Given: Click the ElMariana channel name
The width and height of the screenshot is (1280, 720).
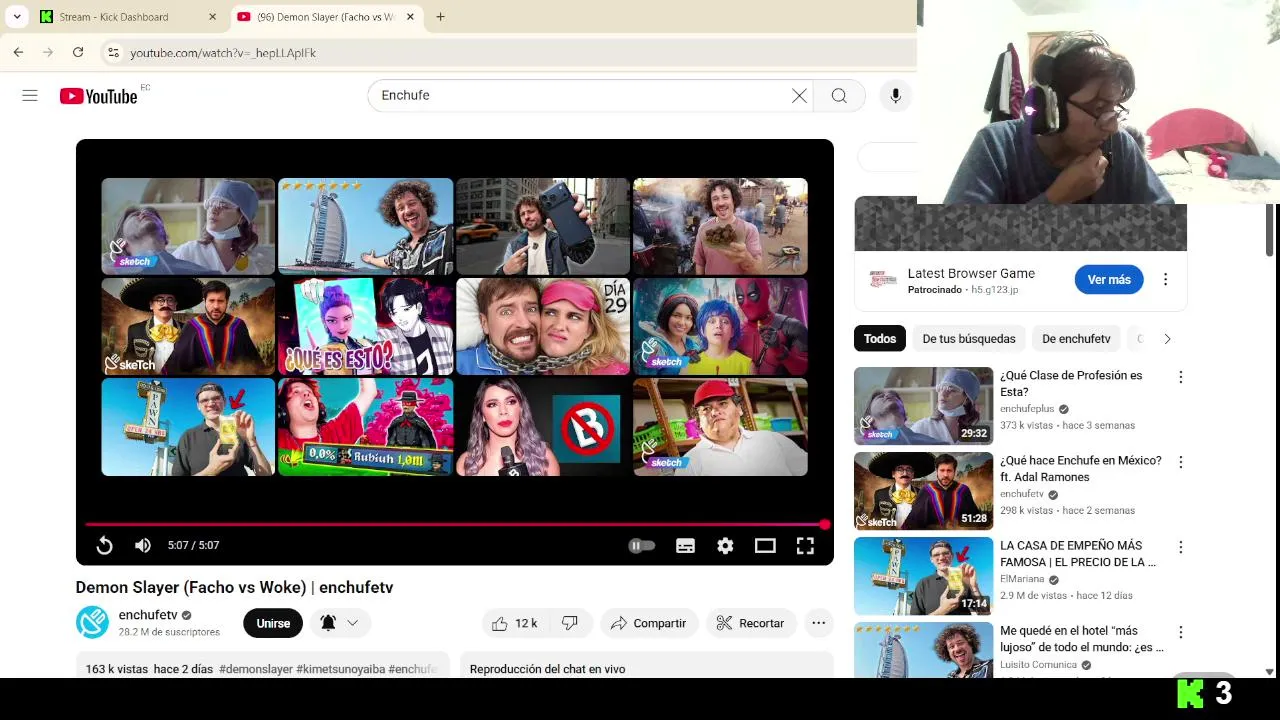Looking at the screenshot, I should click(1022, 579).
